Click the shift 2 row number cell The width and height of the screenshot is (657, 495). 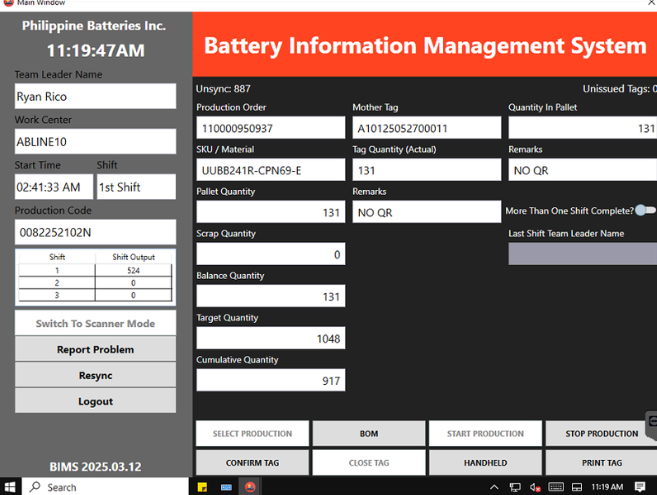click(x=57, y=283)
